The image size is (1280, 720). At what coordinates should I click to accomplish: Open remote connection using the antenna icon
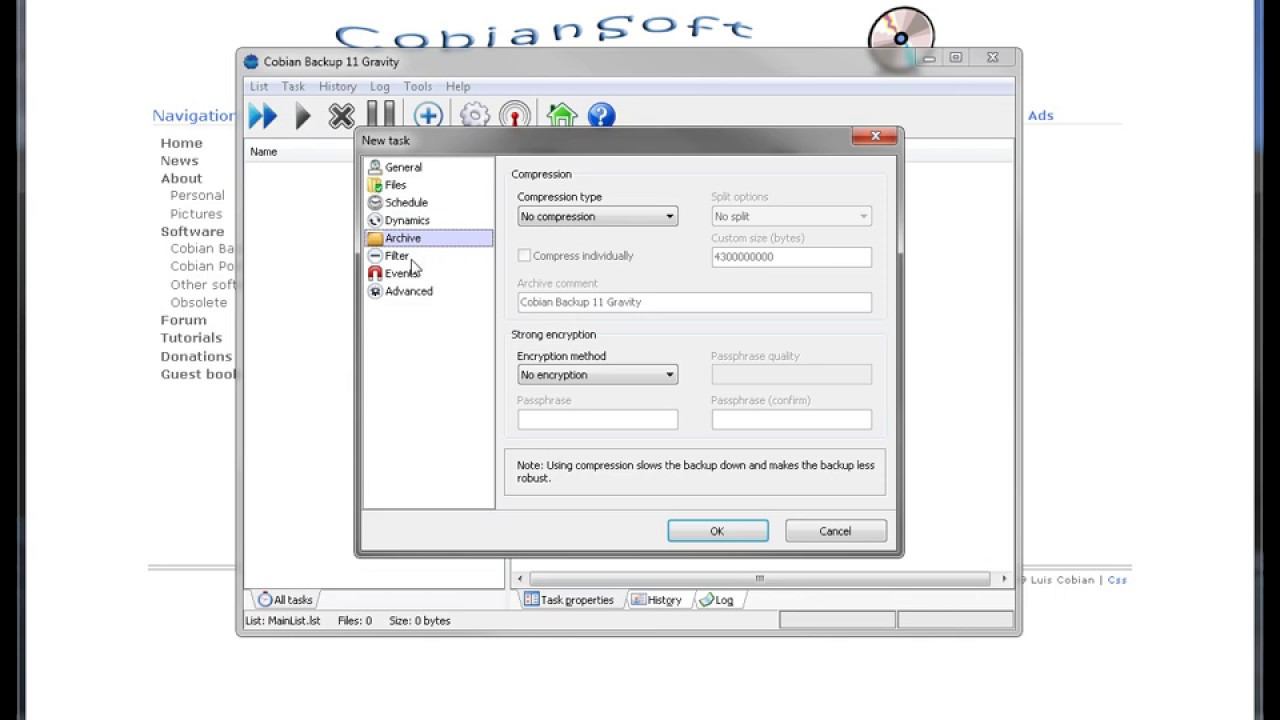pos(514,115)
